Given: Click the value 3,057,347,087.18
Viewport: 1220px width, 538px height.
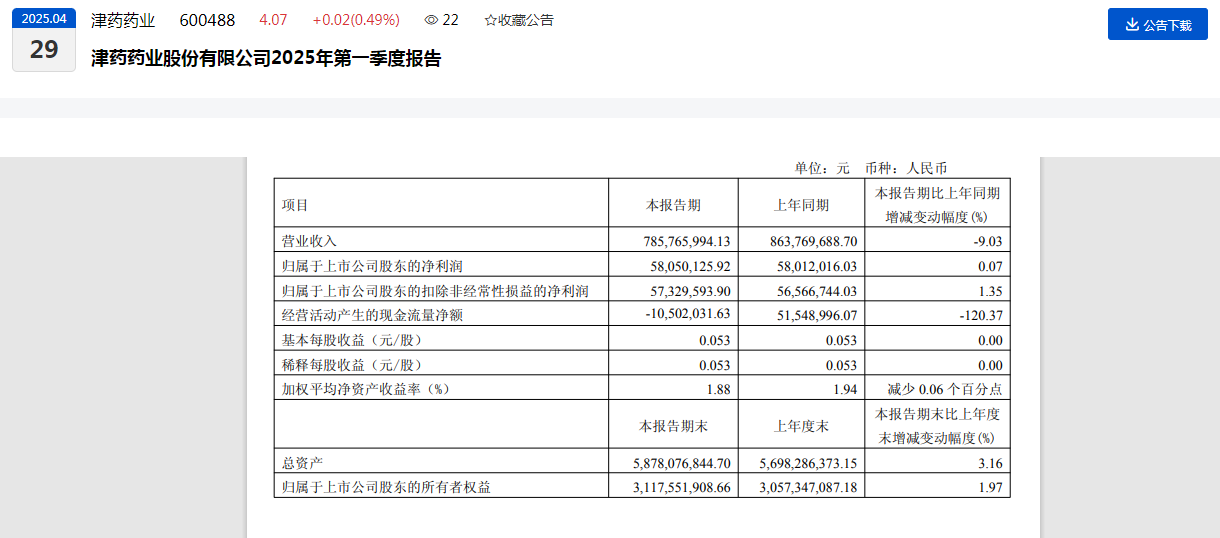Looking at the screenshot, I should tap(810, 487).
